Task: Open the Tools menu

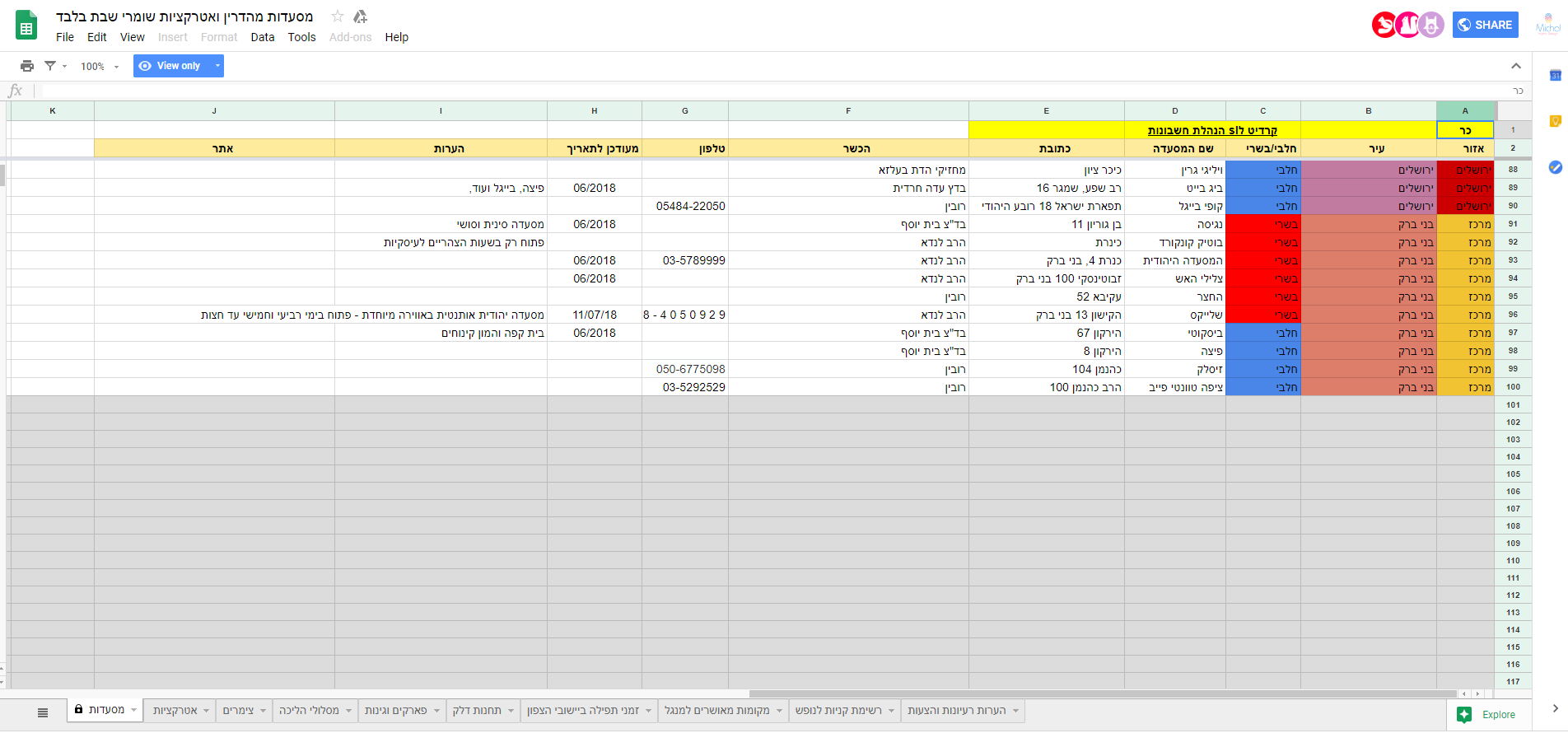Action: pos(301,37)
